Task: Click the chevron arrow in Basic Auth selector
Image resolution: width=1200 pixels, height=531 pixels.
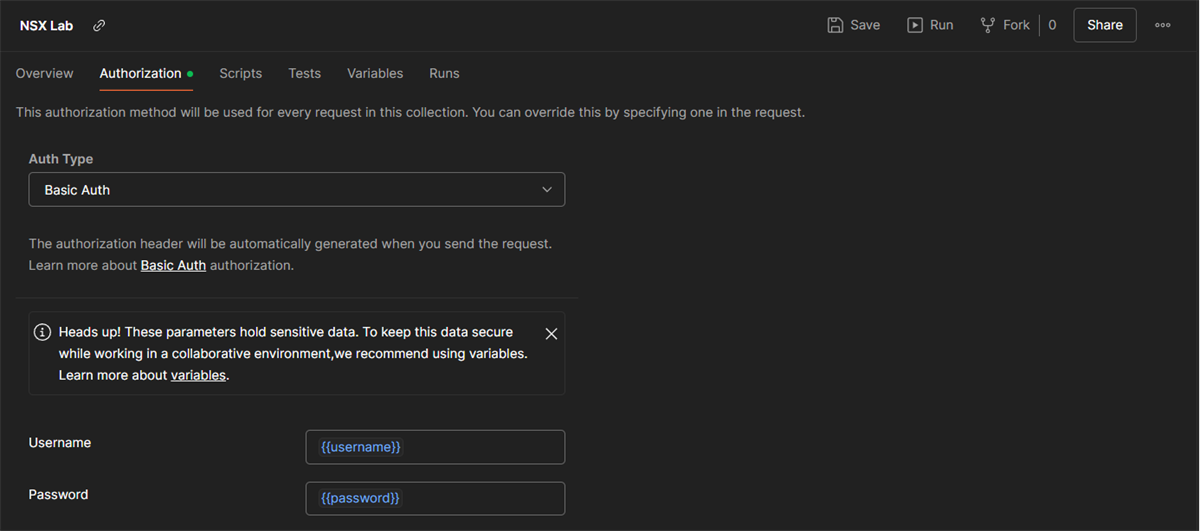Action: tap(547, 190)
